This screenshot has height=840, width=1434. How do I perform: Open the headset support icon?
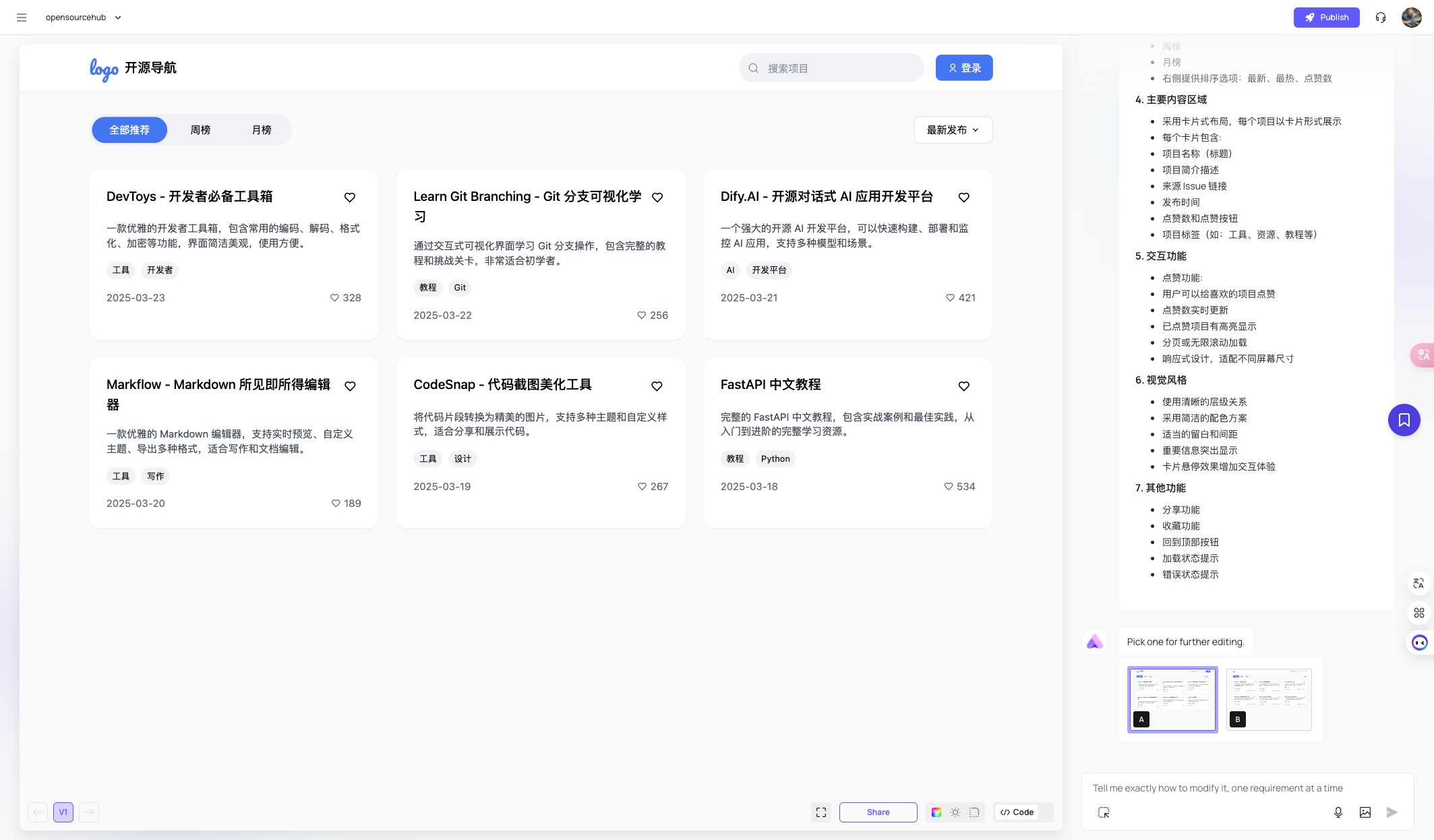[x=1380, y=18]
